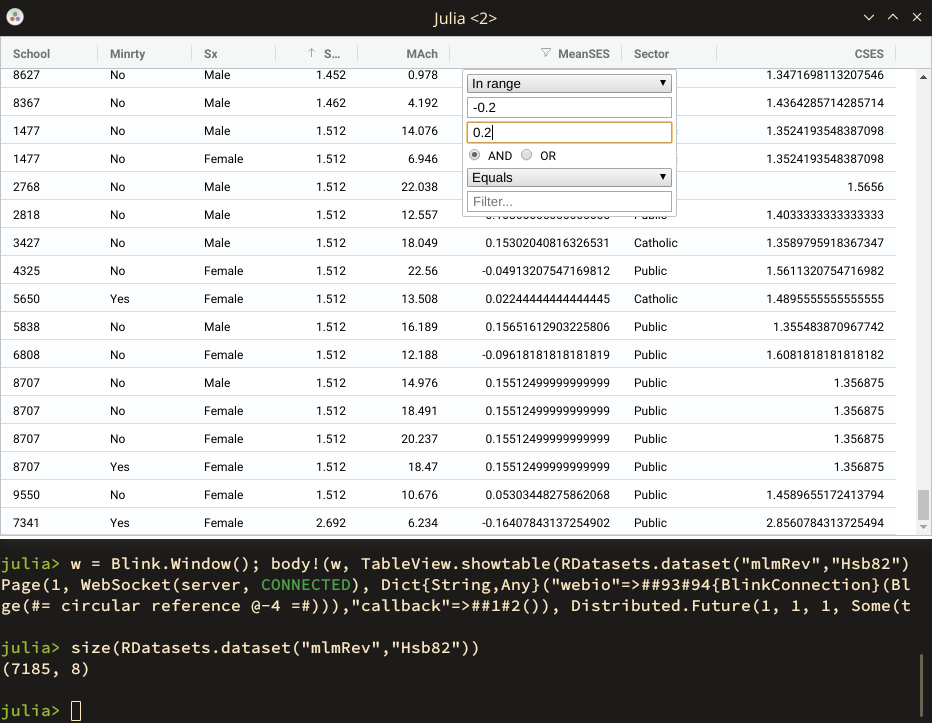The image size is (932, 723).
Task: Open the 'Equals' second condition dropdown
Action: point(569,177)
